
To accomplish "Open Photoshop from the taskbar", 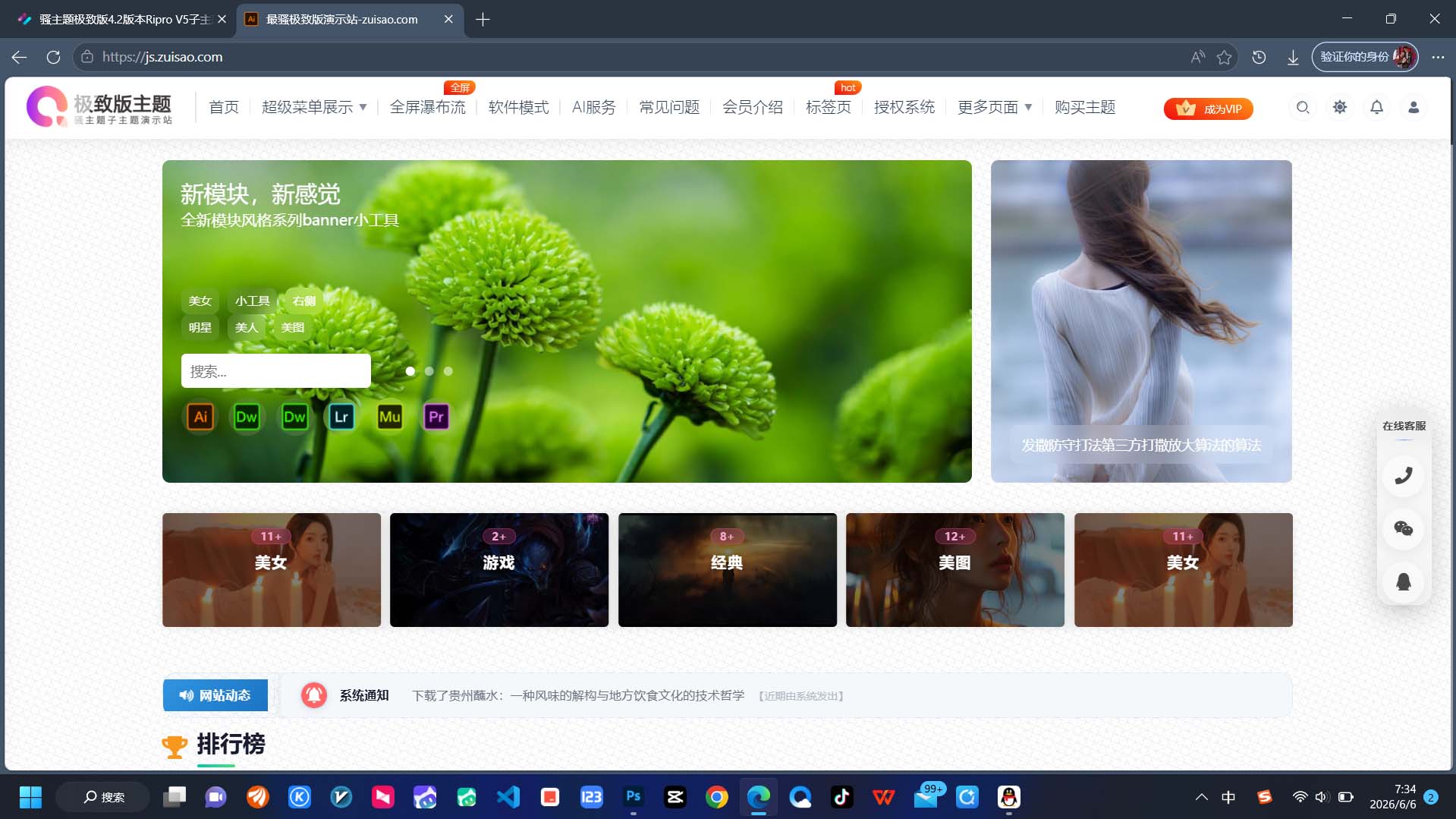I will [634, 796].
